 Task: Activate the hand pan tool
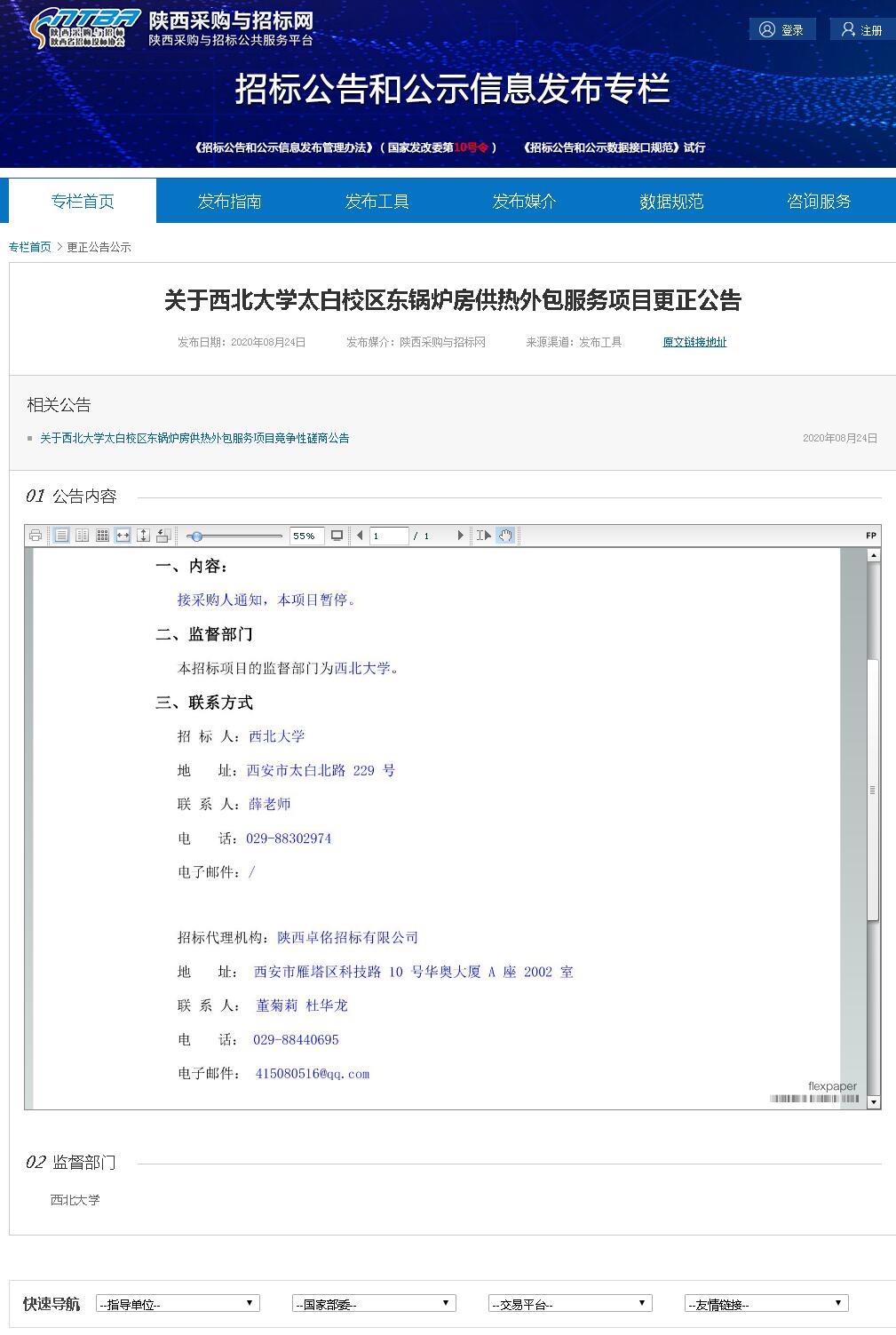pyautogui.click(x=505, y=536)
